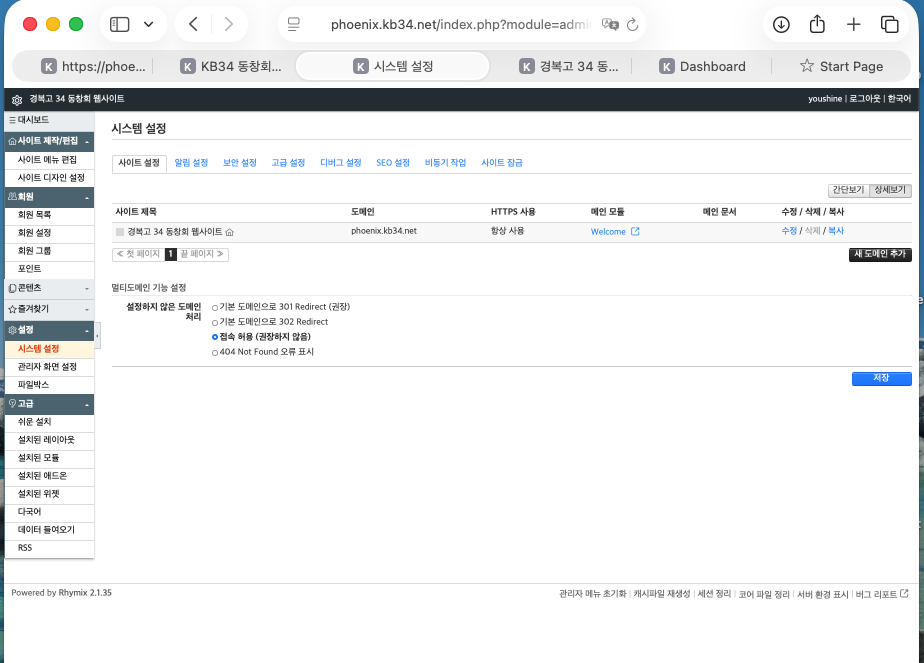
Task: Open a new tab with plus icon
Action: [x=853, y=24]
